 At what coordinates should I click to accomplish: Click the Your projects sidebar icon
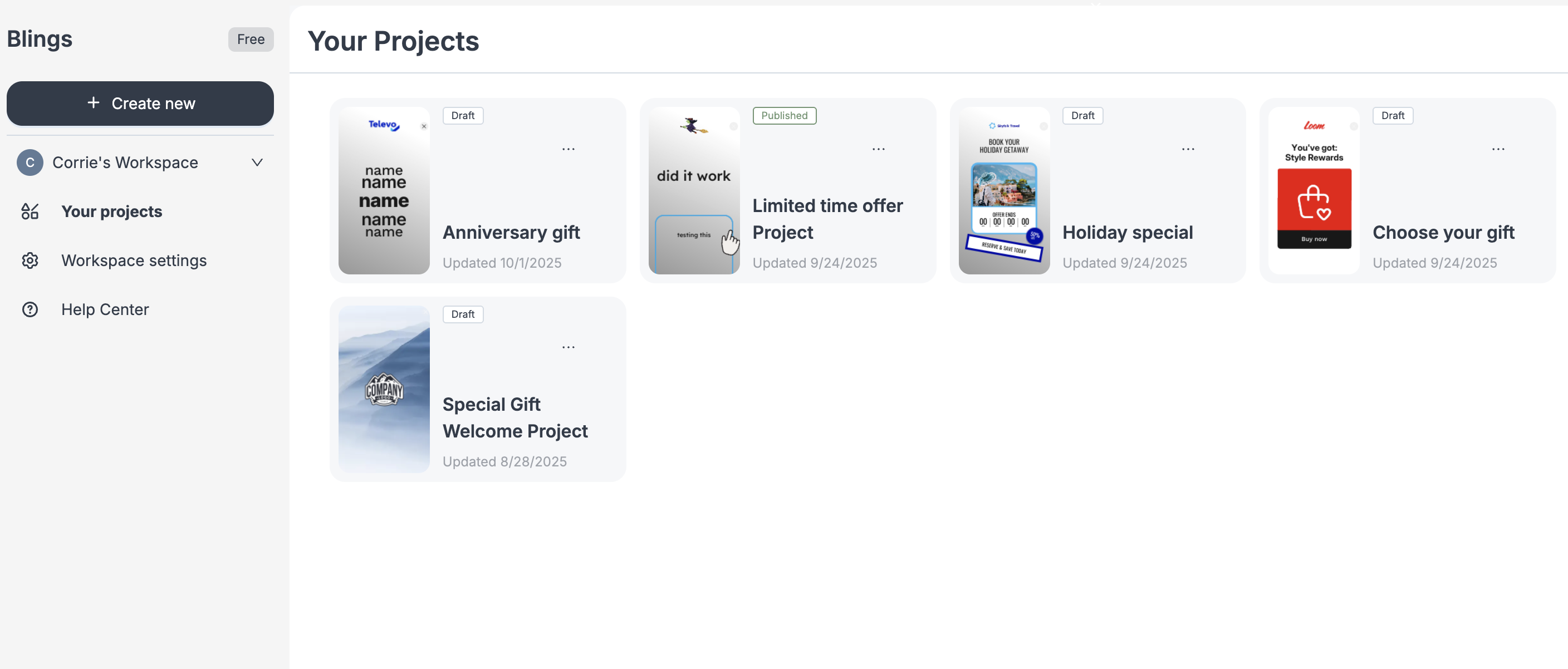point(30,211)
